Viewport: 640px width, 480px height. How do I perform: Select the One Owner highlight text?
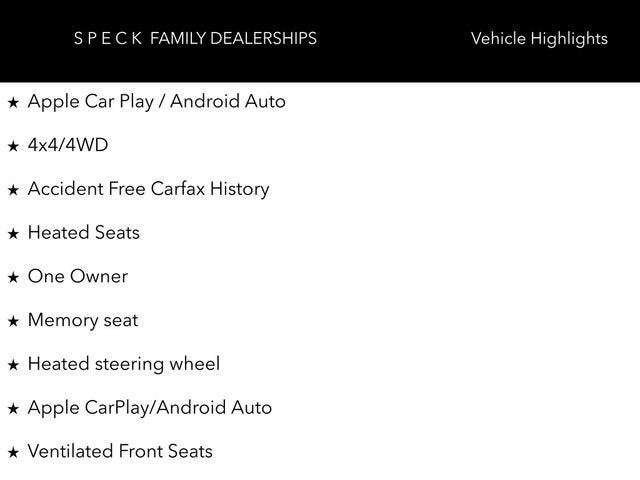point(78,277)
